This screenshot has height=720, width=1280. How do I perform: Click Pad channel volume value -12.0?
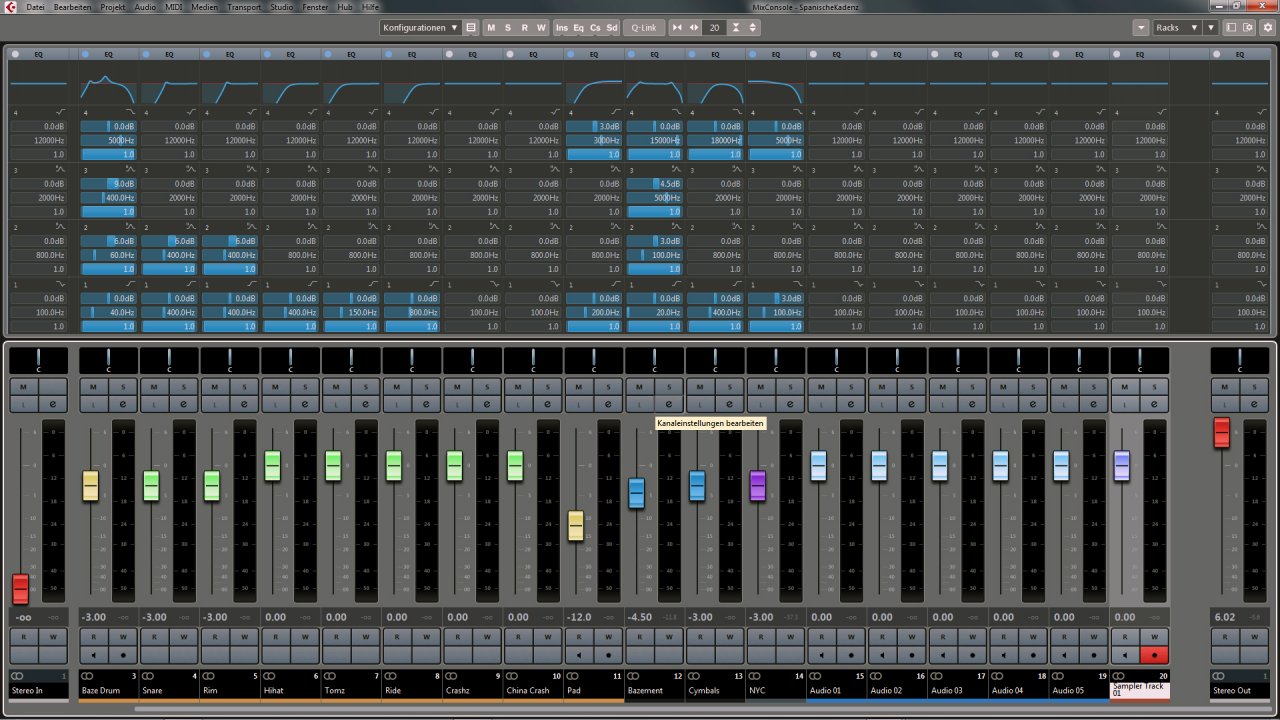tap(579, 617)
